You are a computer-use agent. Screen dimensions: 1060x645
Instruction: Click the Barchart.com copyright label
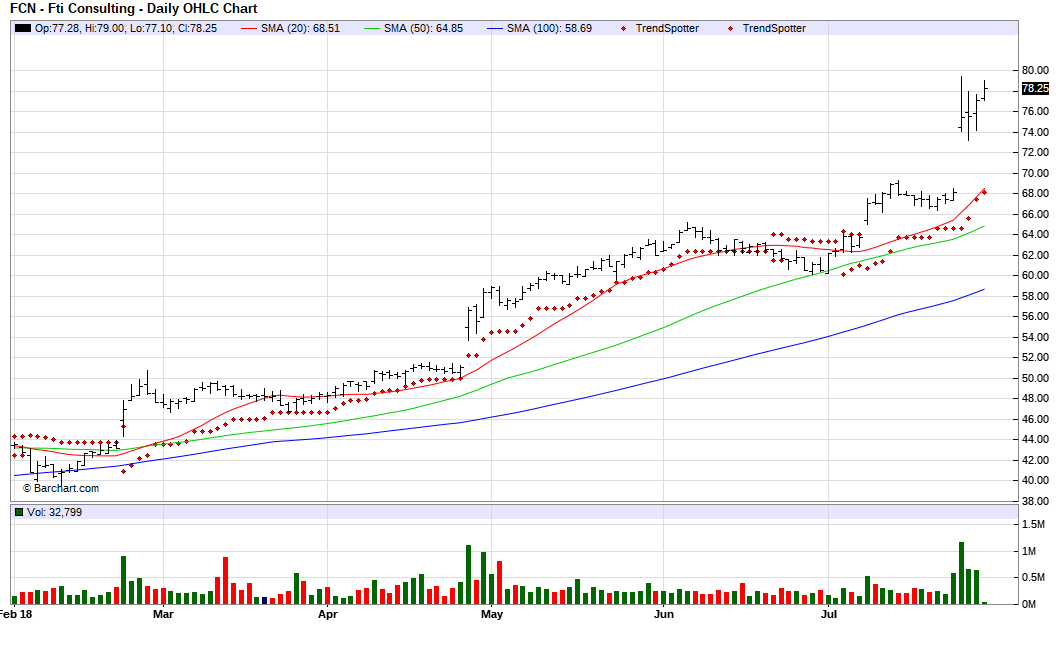(61, 488)
